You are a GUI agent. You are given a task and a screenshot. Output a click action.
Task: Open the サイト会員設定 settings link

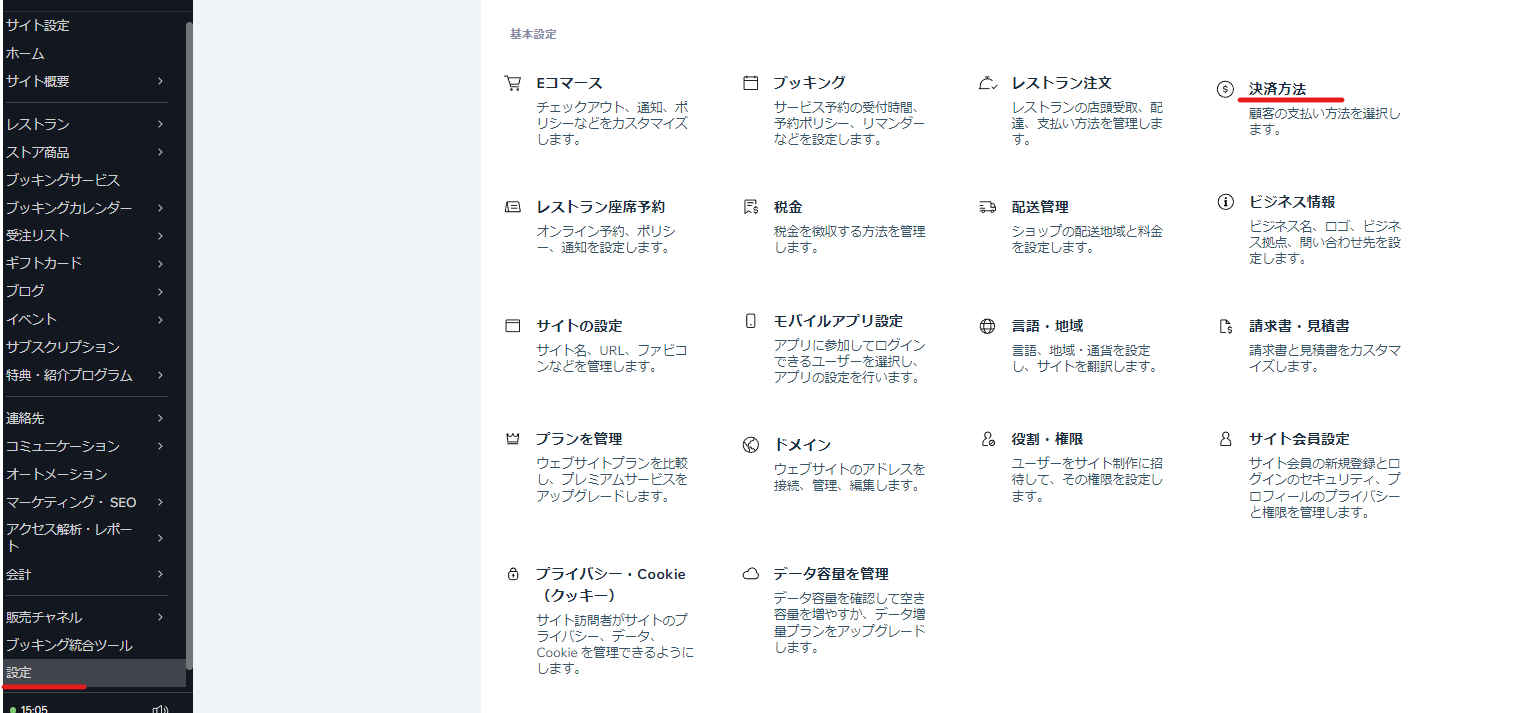tap(1298, 439)
